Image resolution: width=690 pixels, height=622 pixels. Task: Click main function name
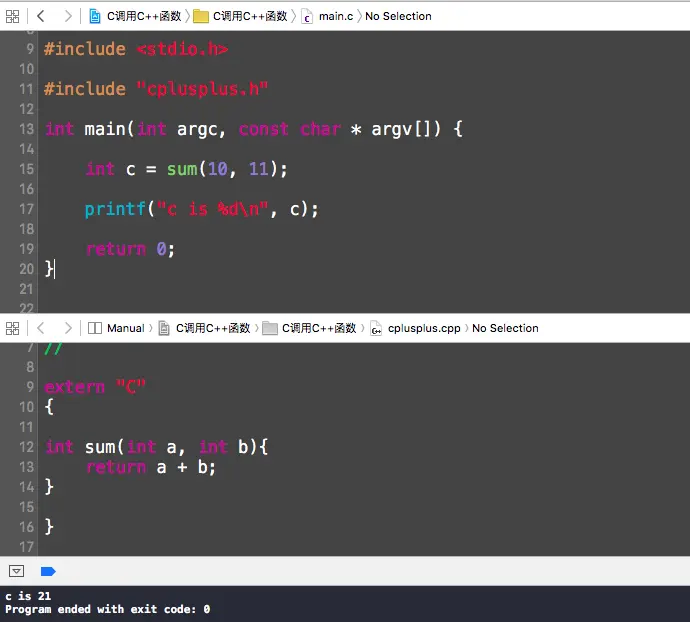pos(105,129)
